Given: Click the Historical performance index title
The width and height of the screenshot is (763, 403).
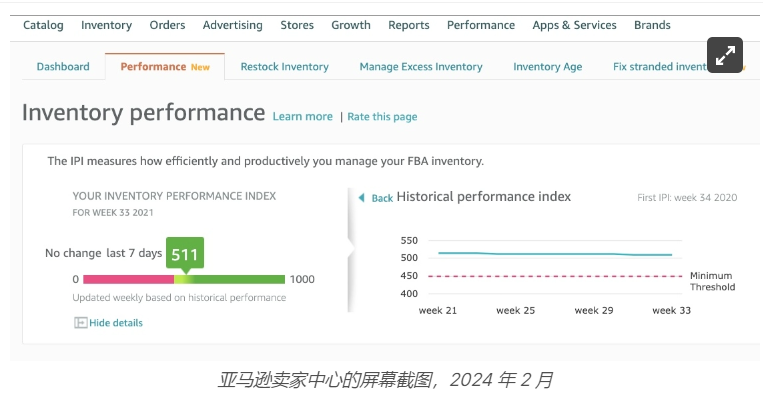Looking at the screenshot, I should (x=484, y=197).
